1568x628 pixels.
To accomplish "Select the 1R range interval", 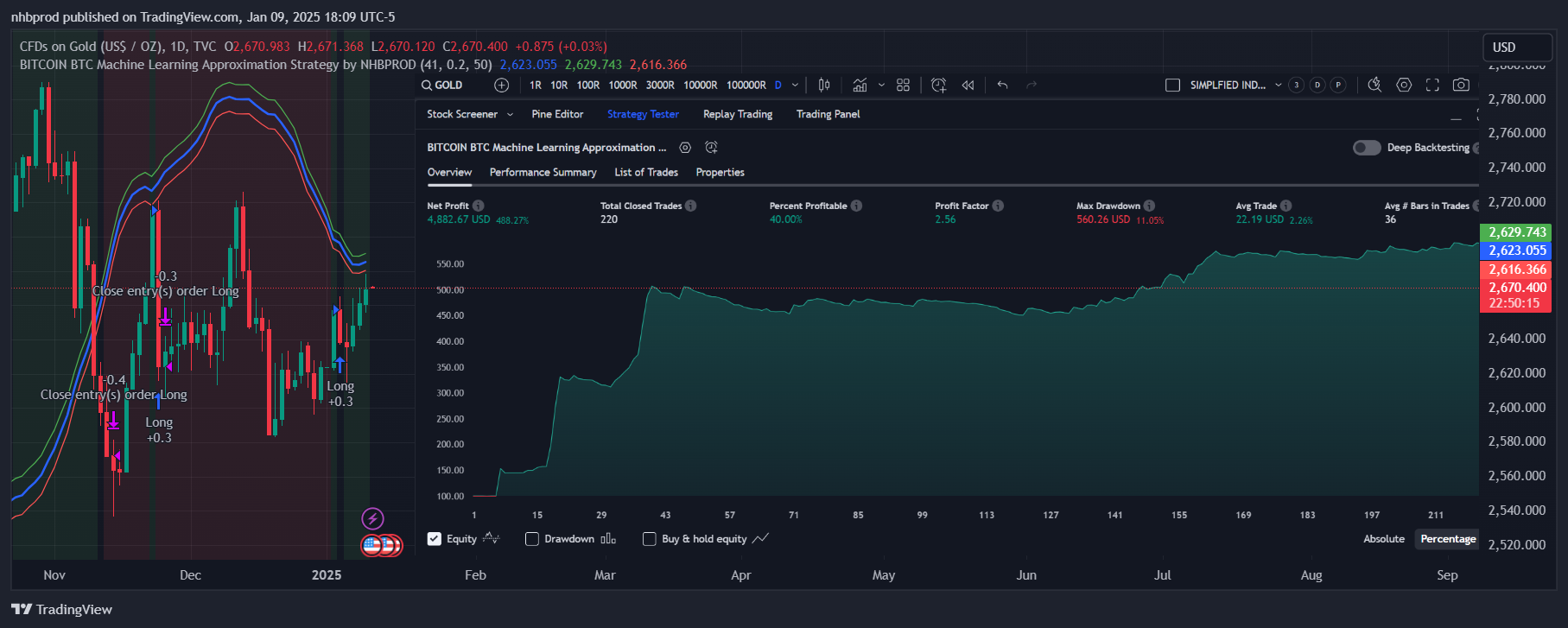I will tap(536, 85).
